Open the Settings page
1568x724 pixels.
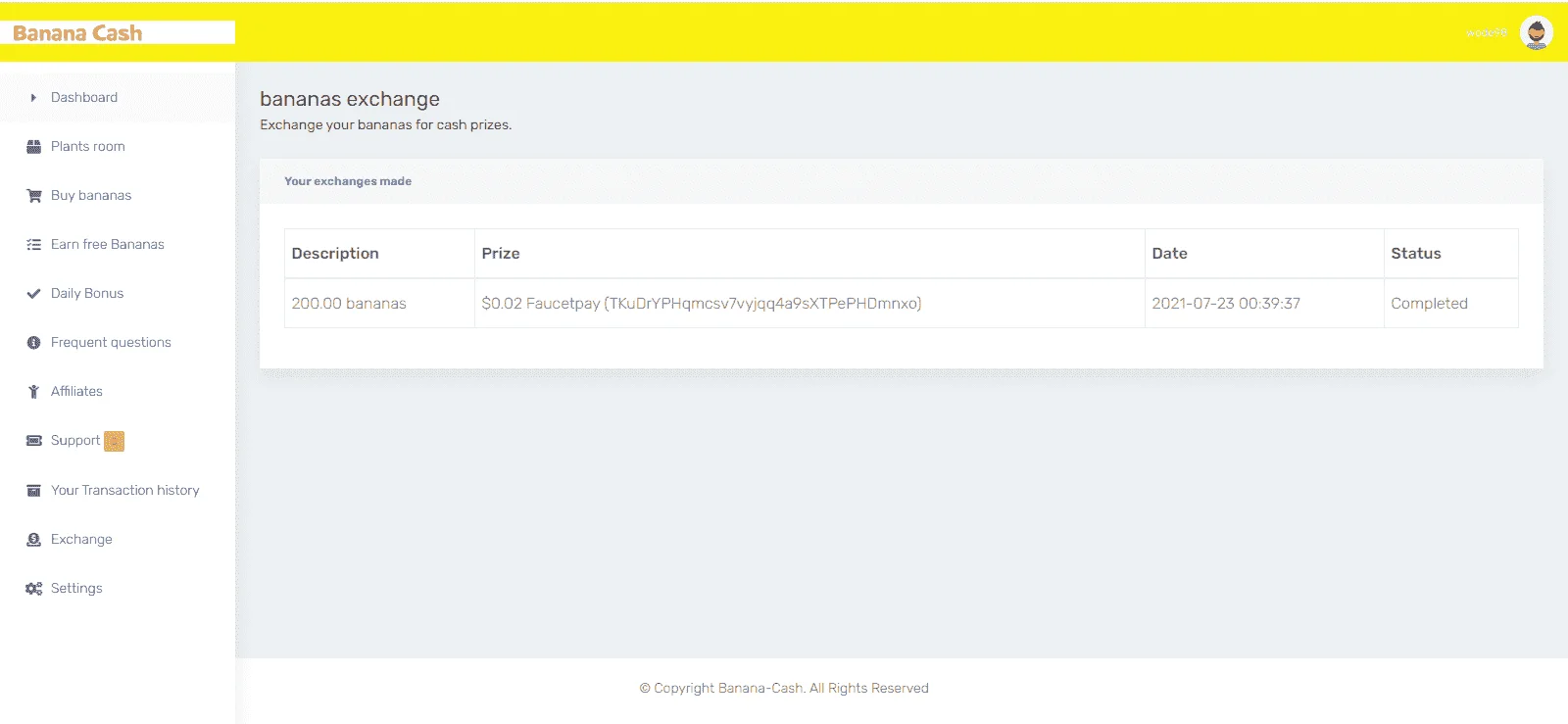coord(76,589)
